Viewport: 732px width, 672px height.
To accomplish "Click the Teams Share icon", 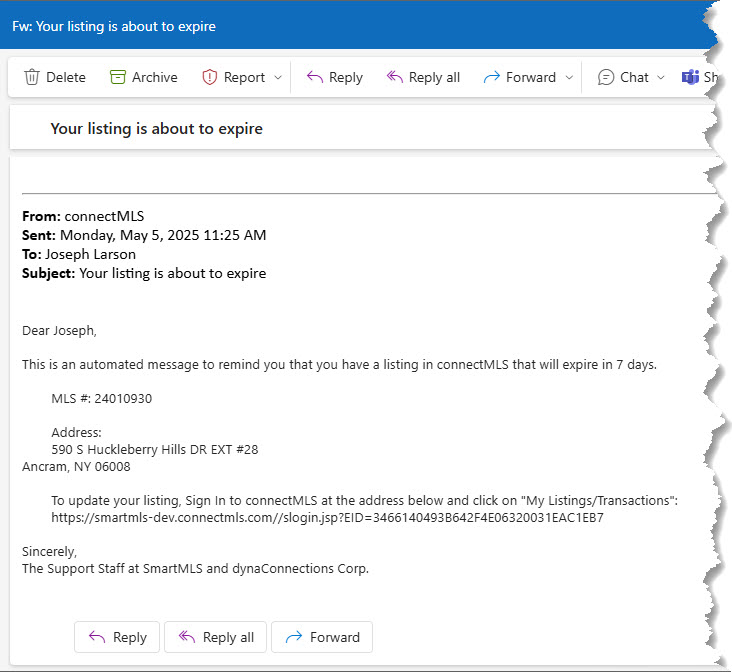I will point(690,77).
